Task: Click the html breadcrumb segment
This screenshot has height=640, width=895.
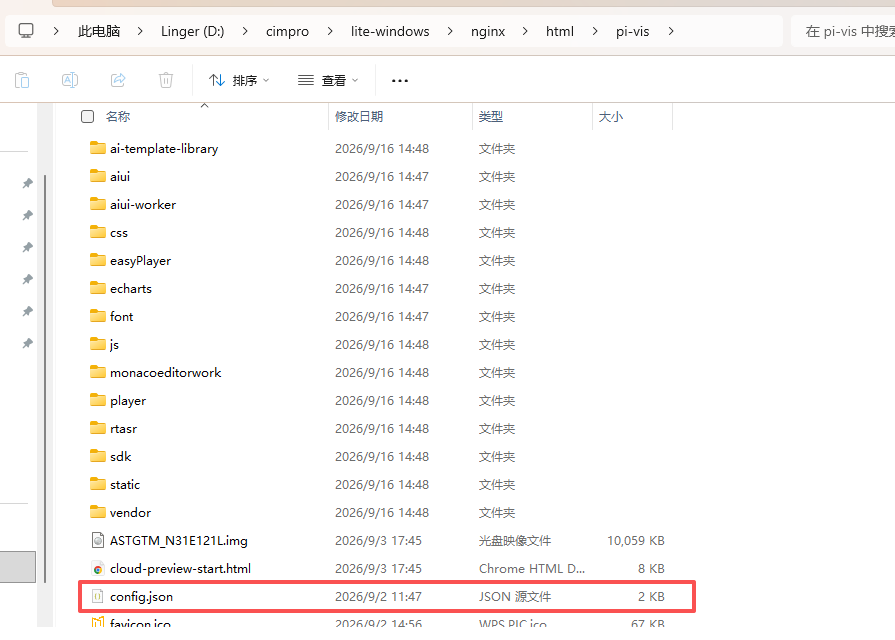Action: click(x=559, y=31)
